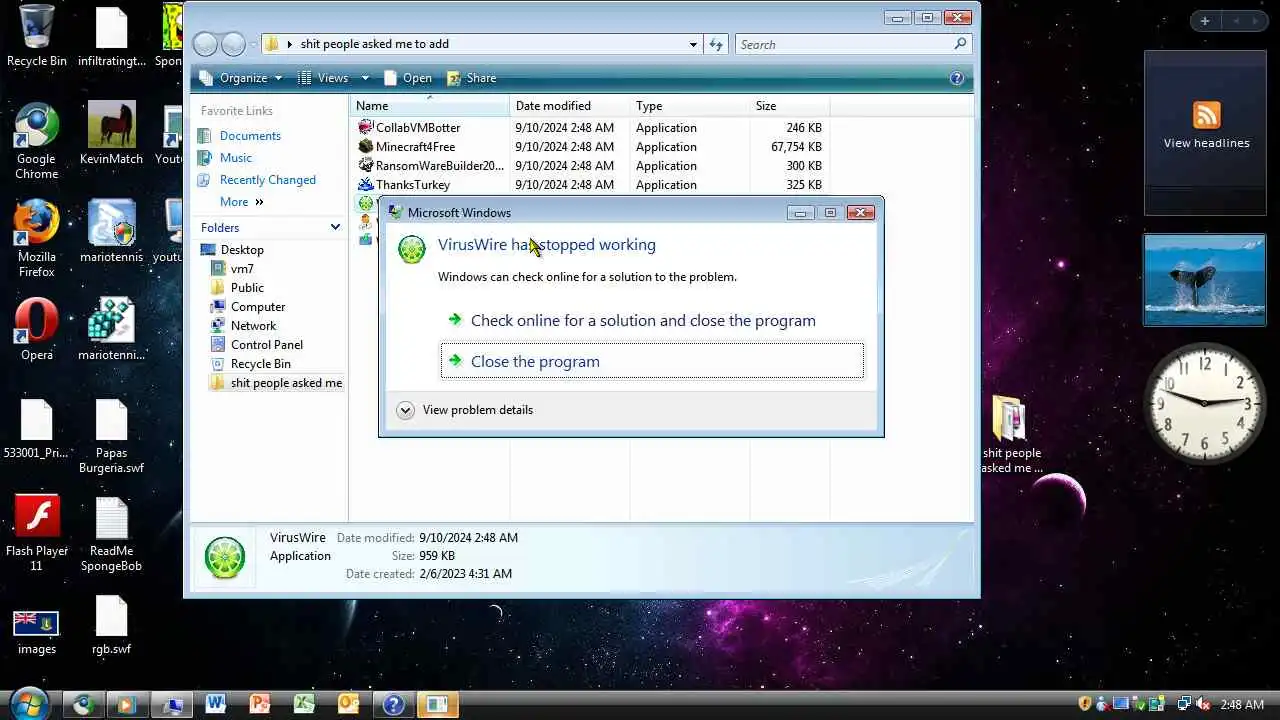Click the Open toolbar button
This screenshot has height=720, width=1280.
(408, 78)
